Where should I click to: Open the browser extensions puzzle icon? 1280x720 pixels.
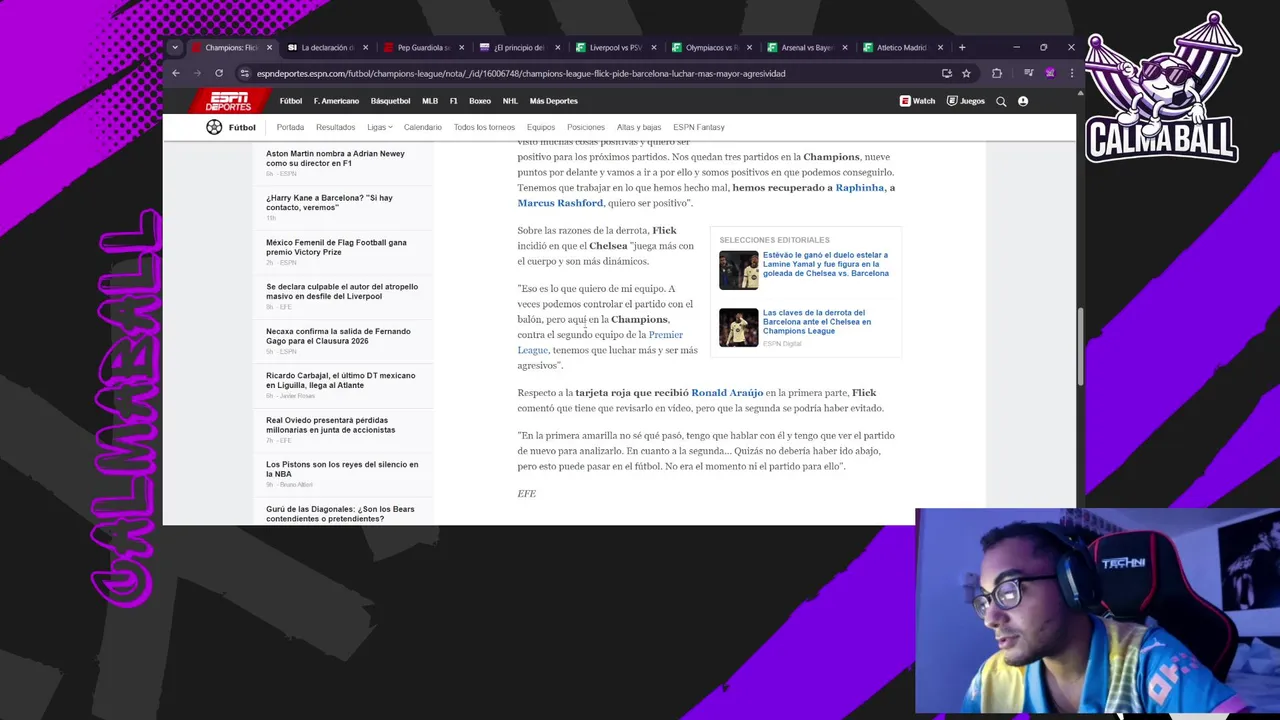coord(997,73)
